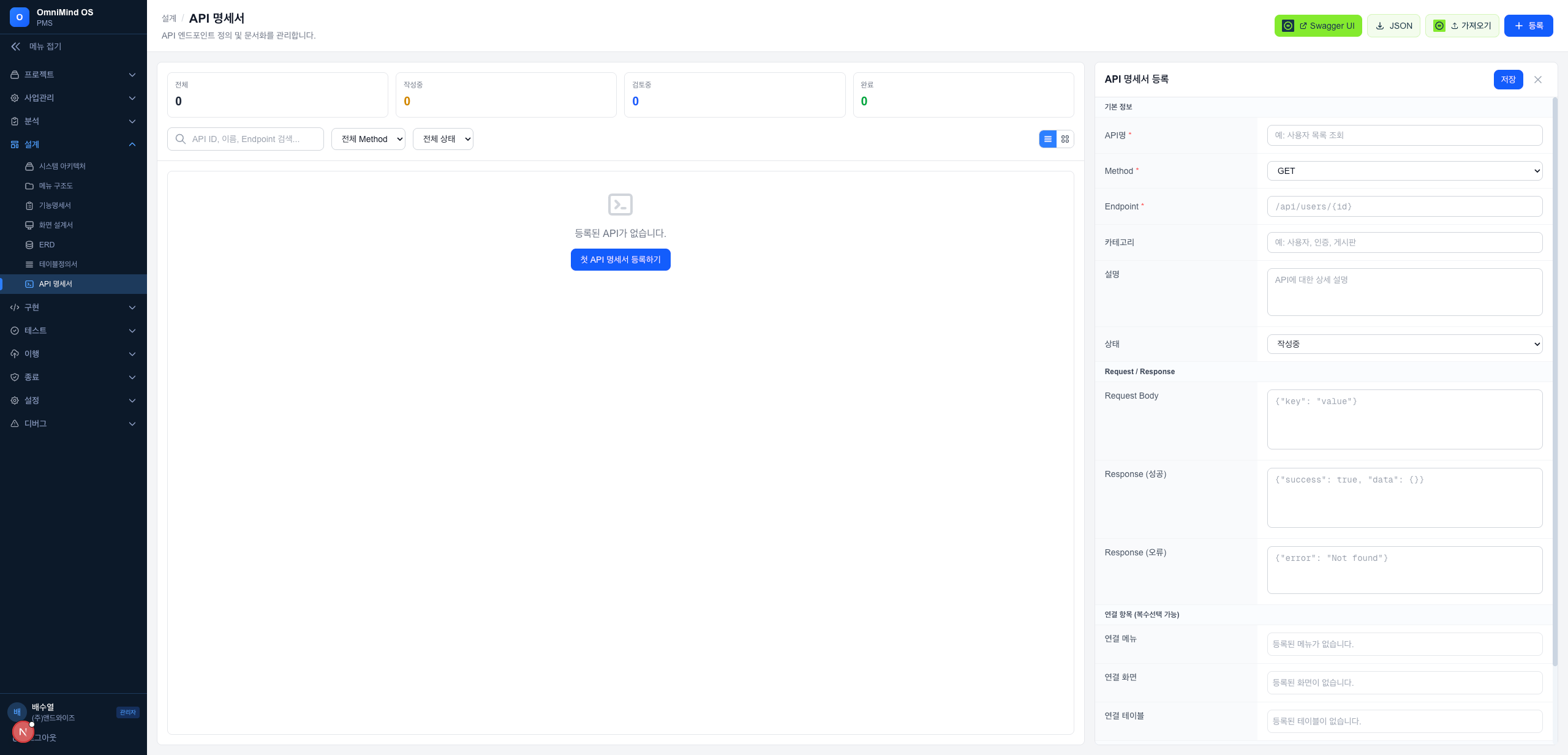Open the 전체 Method filter dropdown
Screen dimensions: 1568x755
coord(368,139)
